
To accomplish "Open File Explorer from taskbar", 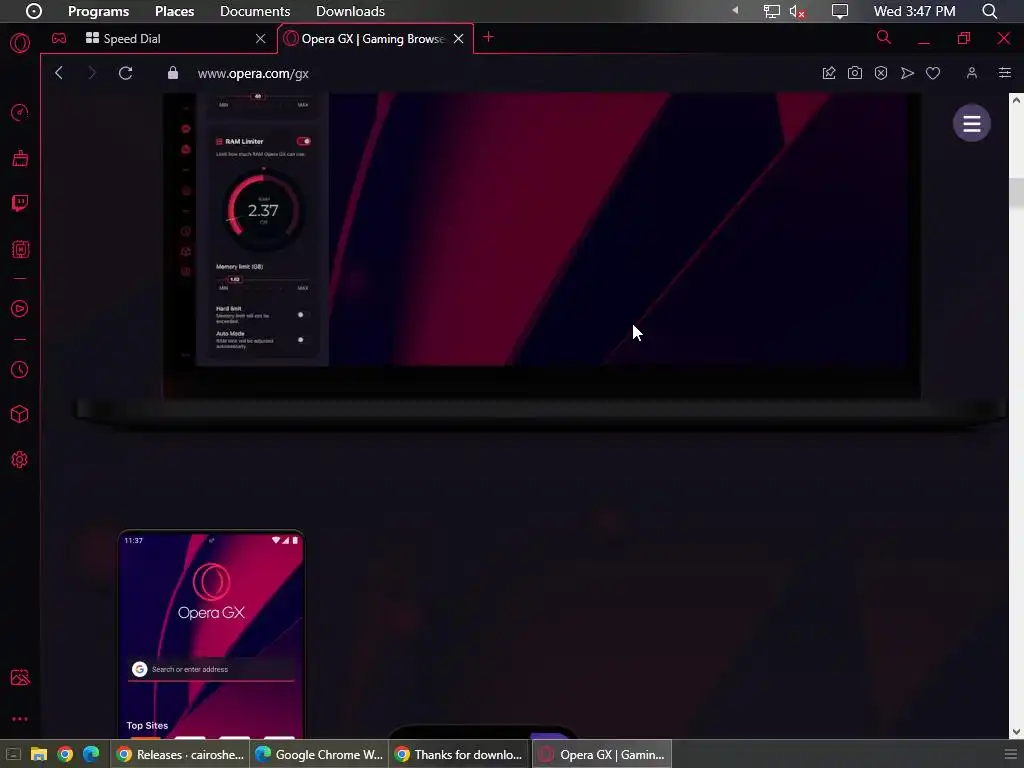I will coord(39,754).
